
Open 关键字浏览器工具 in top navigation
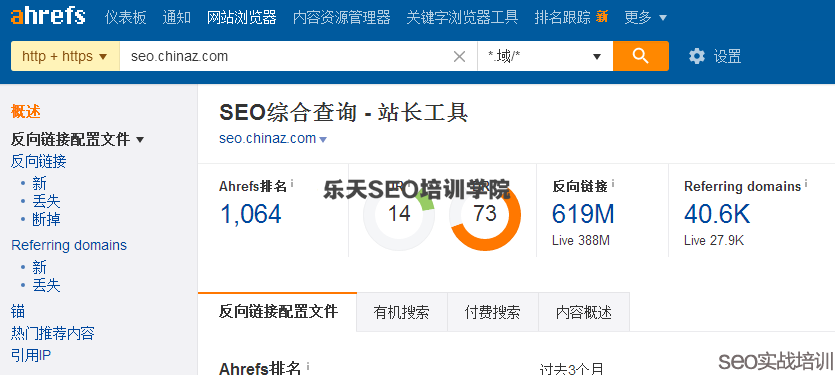pyautogui.click(x=462, y=17)
